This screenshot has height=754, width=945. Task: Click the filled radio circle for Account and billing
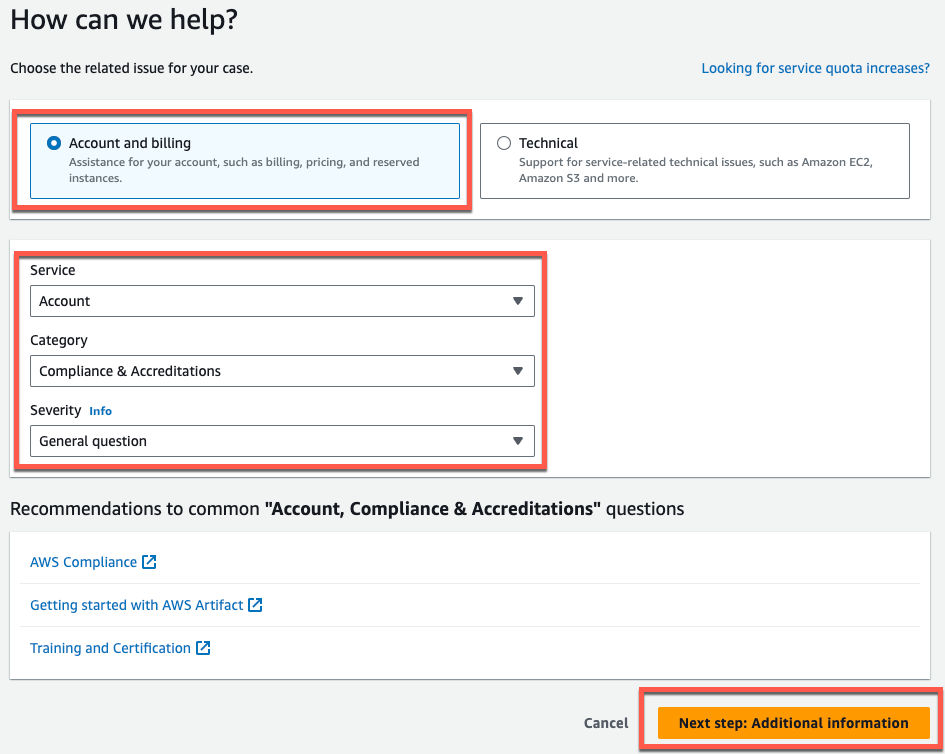[53, 142]
